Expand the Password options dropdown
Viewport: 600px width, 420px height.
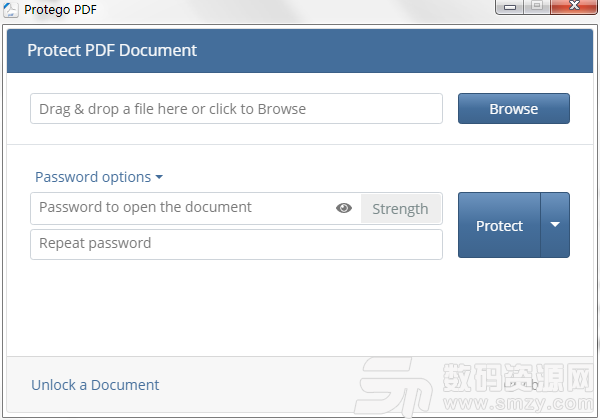click(99, 177)
